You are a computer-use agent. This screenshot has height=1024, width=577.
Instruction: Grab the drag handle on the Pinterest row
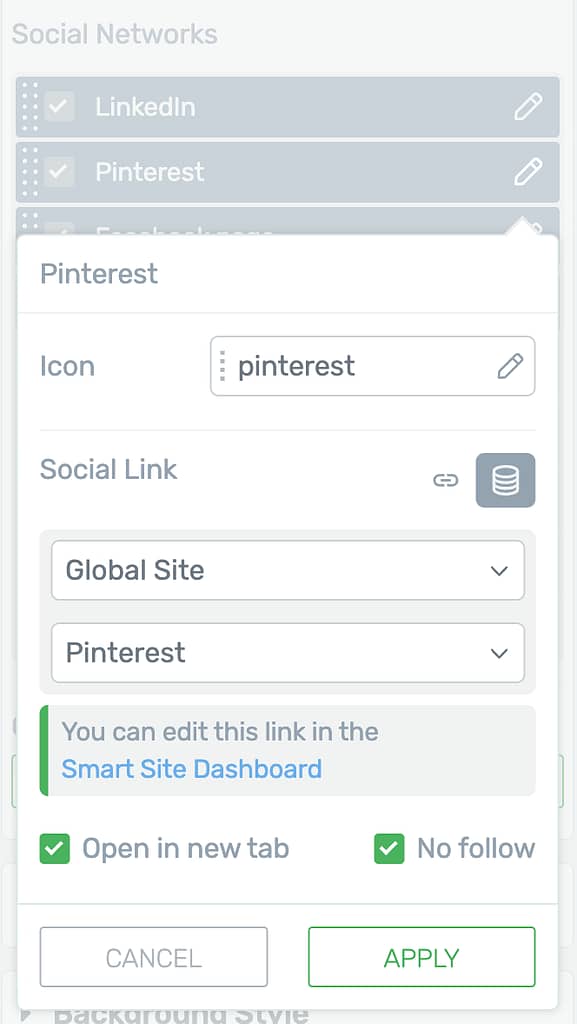[30, 172]
